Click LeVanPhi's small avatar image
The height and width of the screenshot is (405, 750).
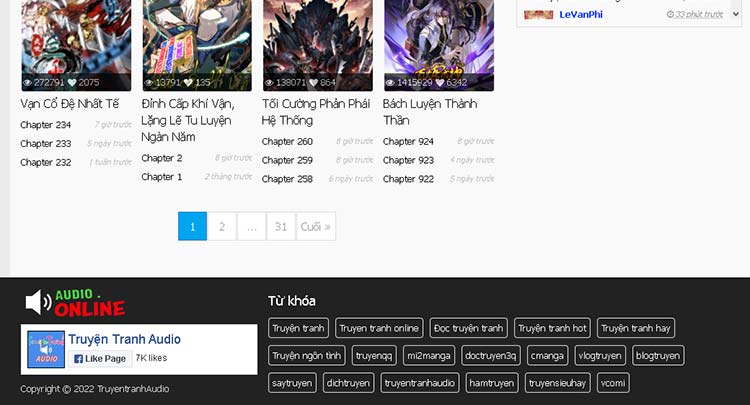[x=538, y=15]
